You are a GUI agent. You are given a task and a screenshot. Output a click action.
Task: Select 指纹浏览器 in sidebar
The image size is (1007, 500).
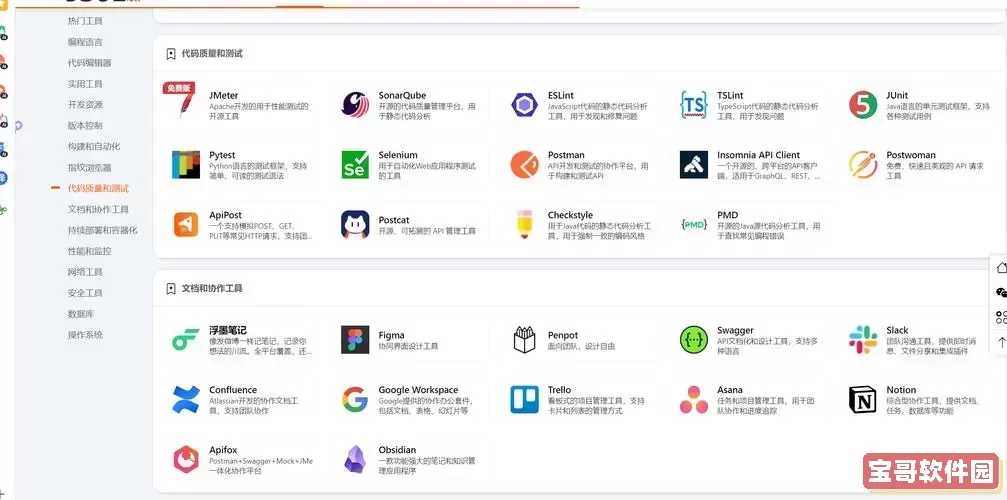89,168
